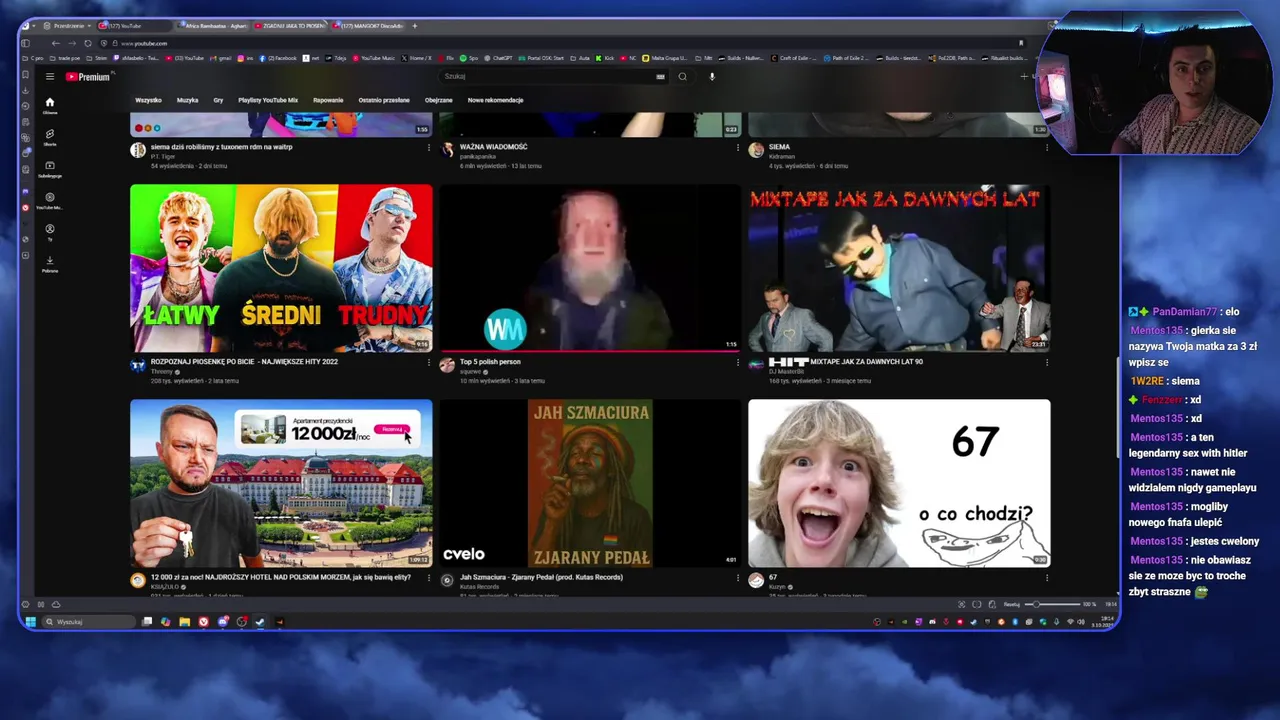Click the youtube.com address bar

[560, 43]
